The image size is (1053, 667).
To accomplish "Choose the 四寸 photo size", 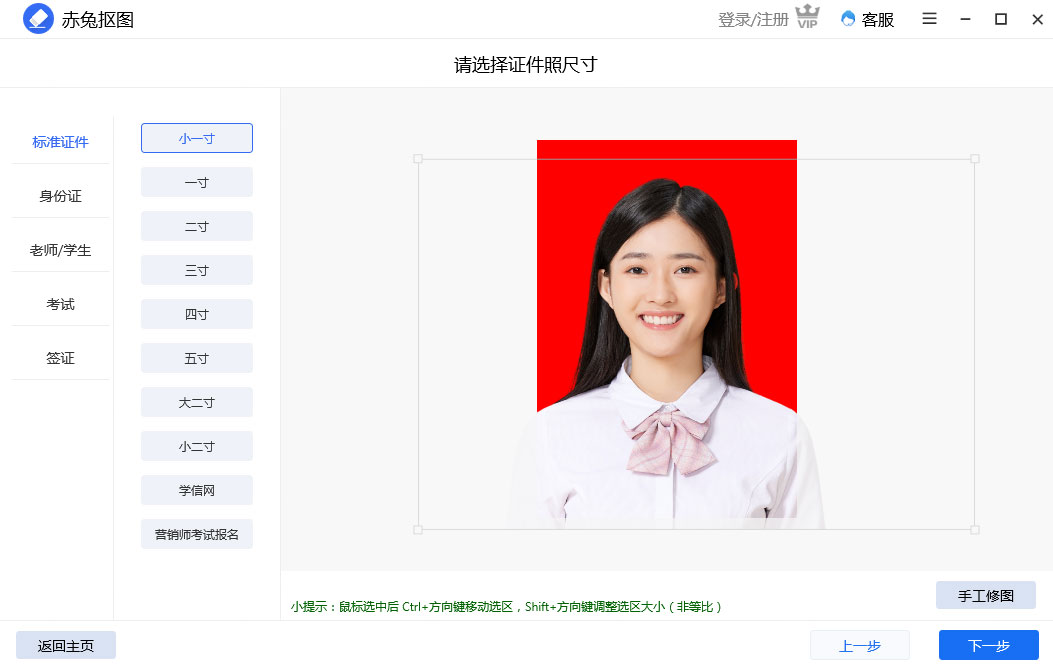I will pyautogui.click(x=197, y=314).
